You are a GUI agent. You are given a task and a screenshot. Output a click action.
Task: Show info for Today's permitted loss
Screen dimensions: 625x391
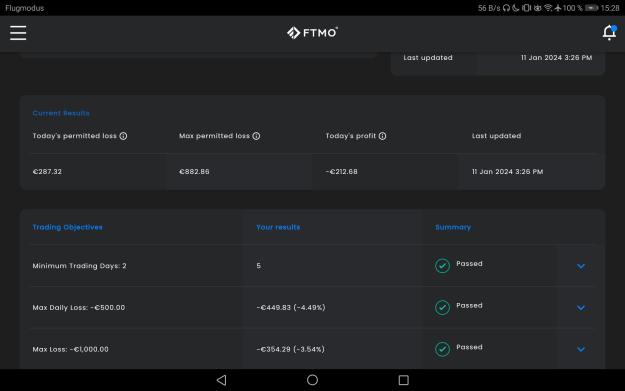click(x=124, y=136)
